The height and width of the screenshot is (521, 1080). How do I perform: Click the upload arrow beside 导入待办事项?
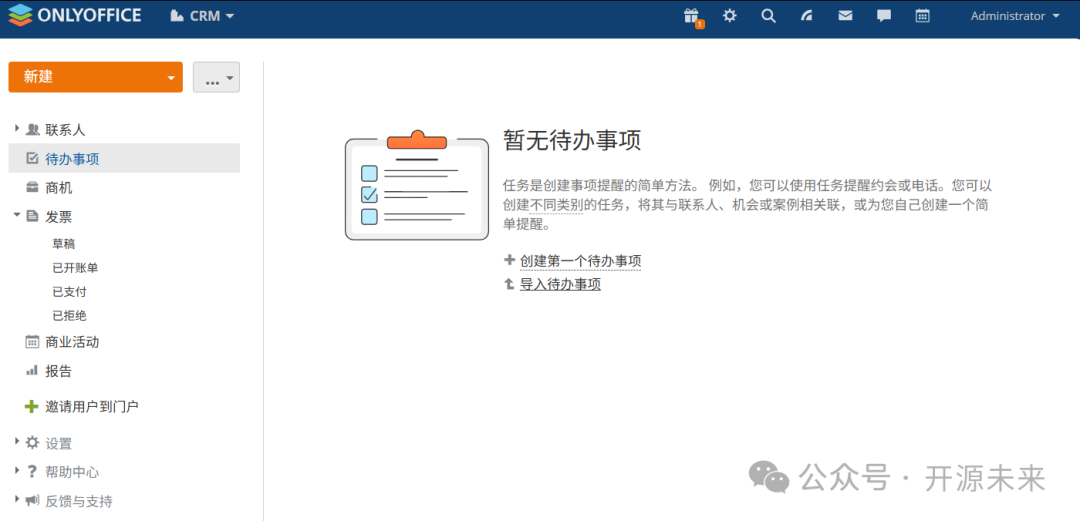coord(510,283)
